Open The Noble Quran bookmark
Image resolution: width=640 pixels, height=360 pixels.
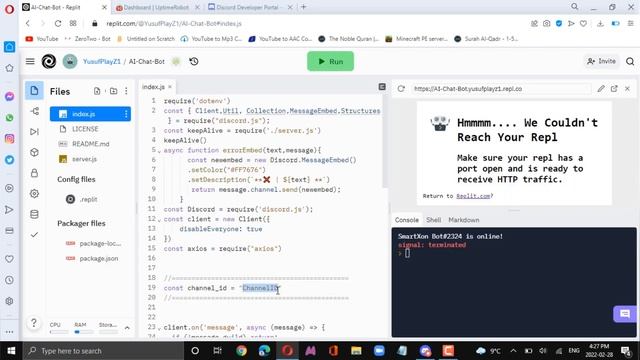tap(349, 39)
